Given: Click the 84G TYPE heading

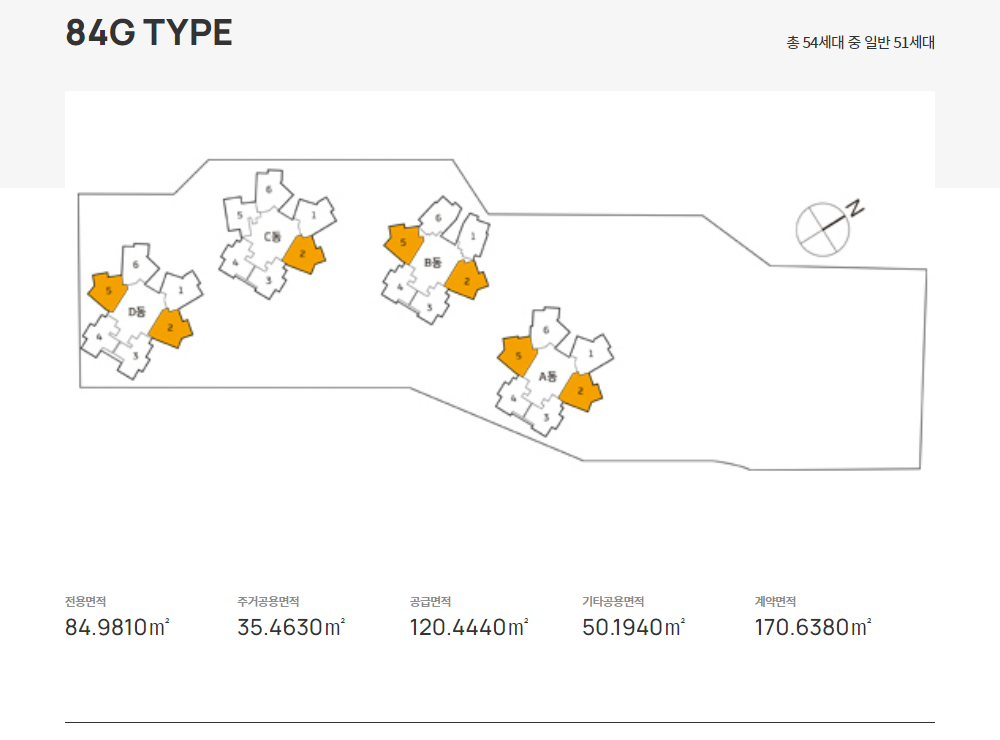Looking at the screenshot, I should pos(149,33).
